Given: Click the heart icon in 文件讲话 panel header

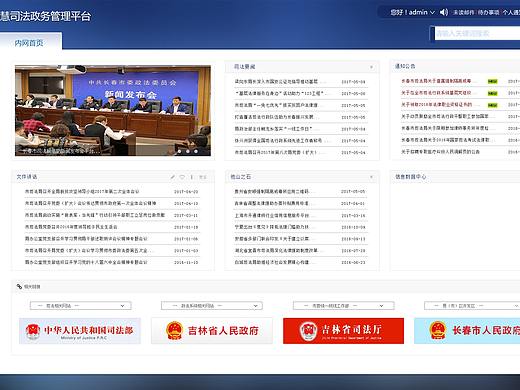Looking at the screenshot, I should (x=182, y=177).
